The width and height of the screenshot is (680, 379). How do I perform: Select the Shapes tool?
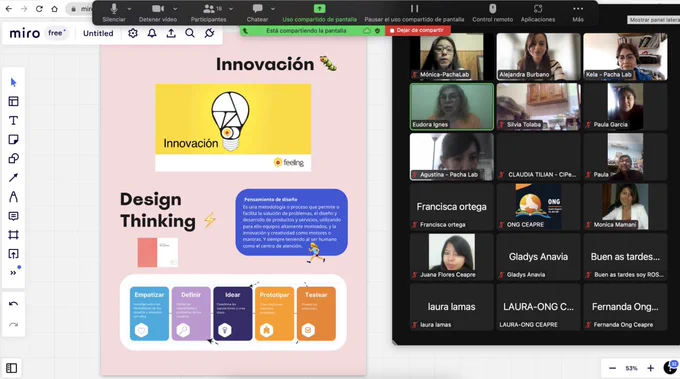click(x=13, y=159)
